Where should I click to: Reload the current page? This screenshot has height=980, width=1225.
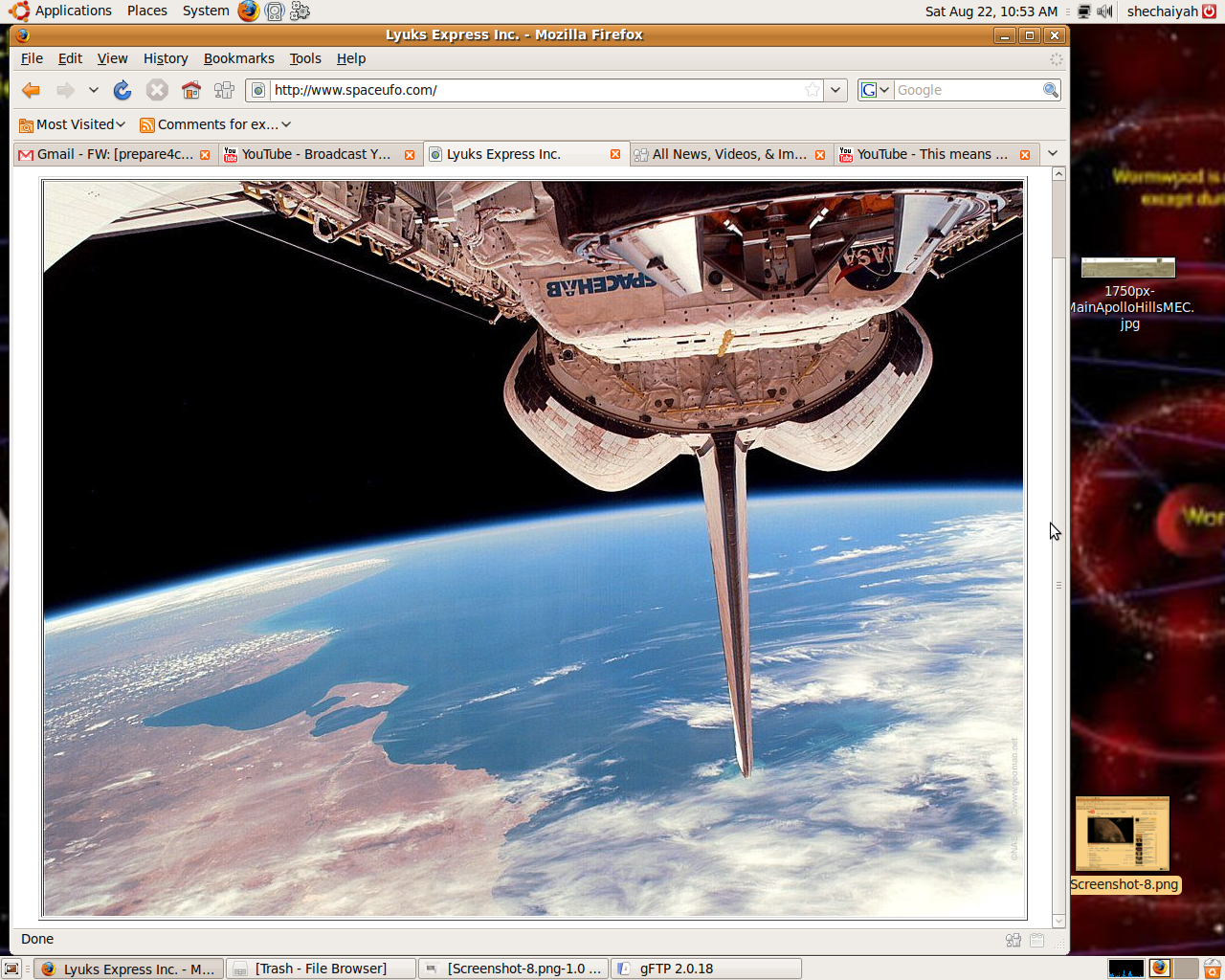(122, 90)
